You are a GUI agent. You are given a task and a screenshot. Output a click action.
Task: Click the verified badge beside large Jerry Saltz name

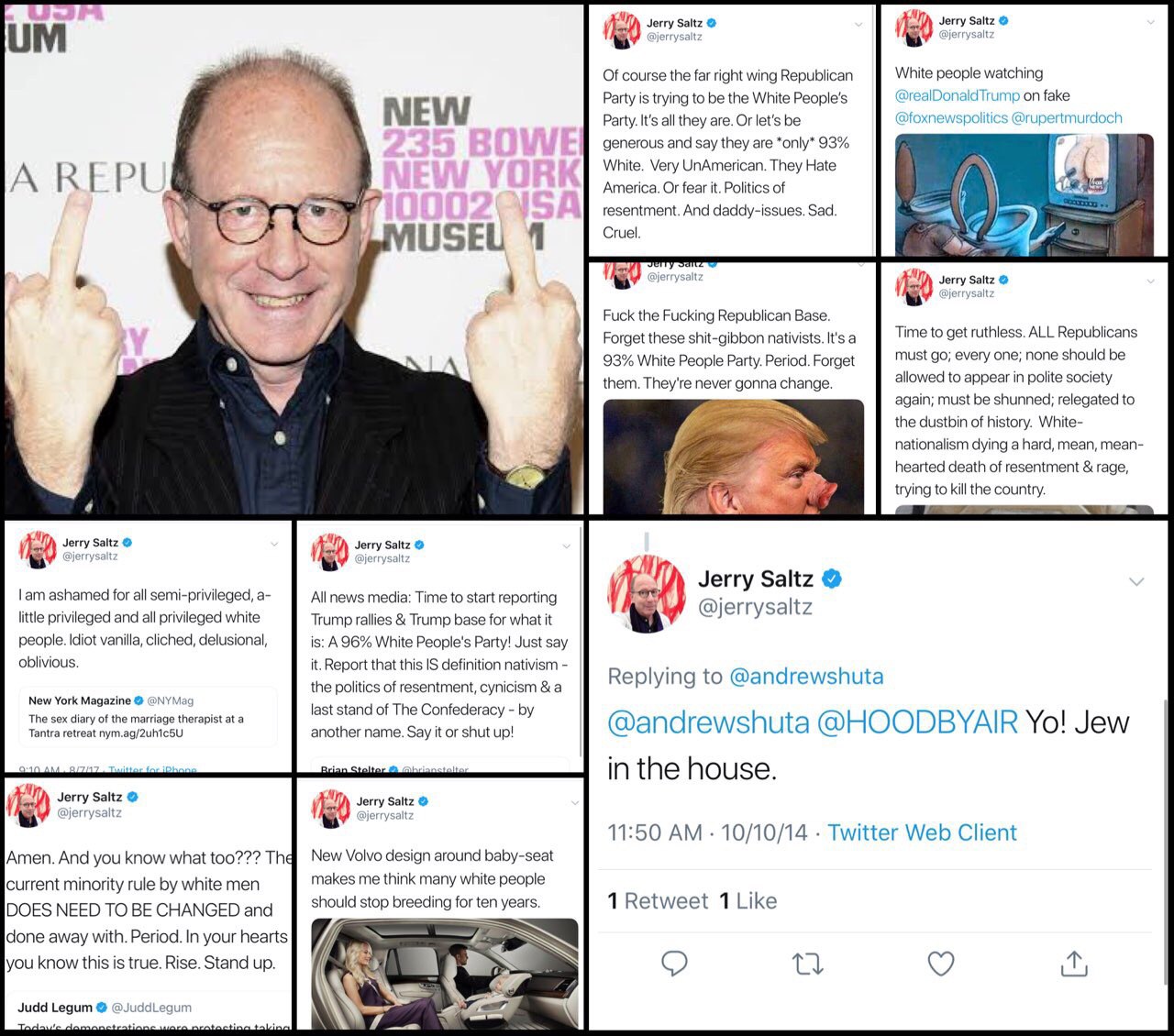(832, 579)
